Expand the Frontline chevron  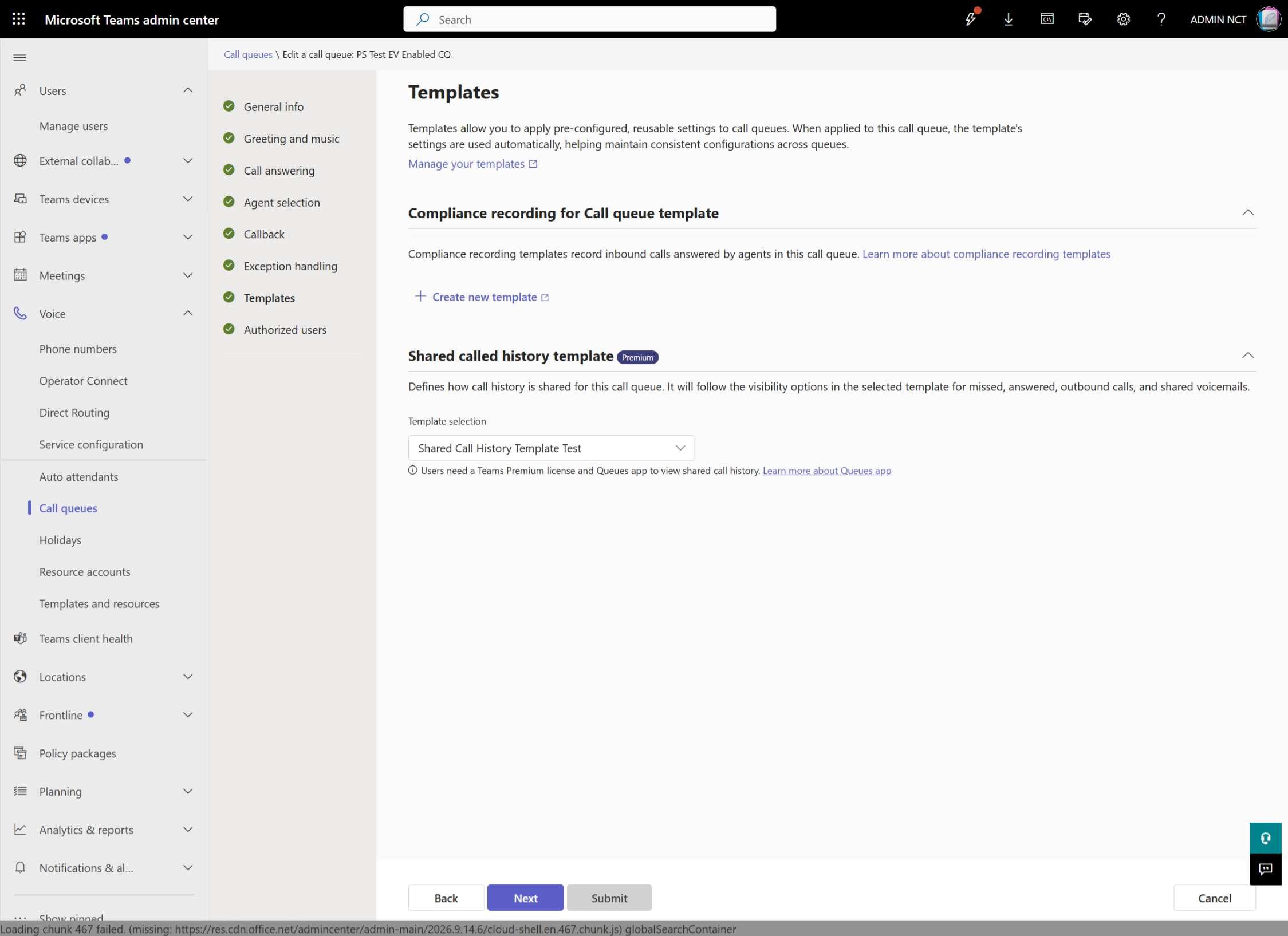pyautogui.click(x=188, y=715)
